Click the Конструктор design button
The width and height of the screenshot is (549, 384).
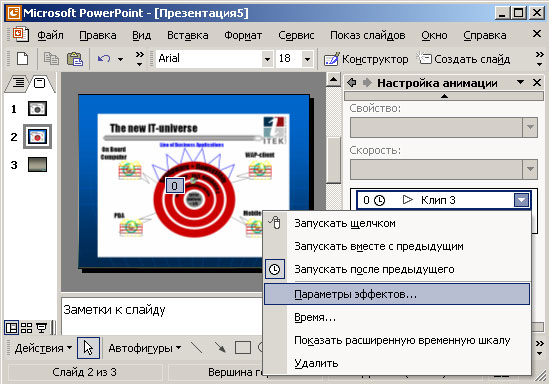pyautogui.click(x=366, y=59)
